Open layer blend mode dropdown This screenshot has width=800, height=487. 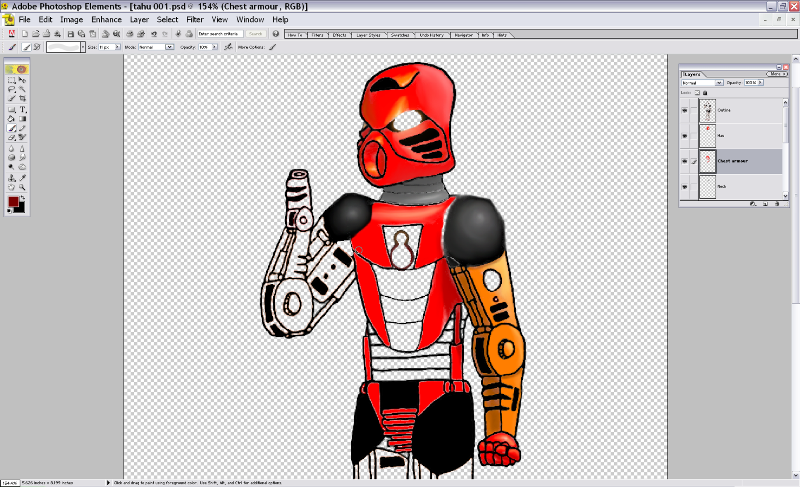point(719,83)
